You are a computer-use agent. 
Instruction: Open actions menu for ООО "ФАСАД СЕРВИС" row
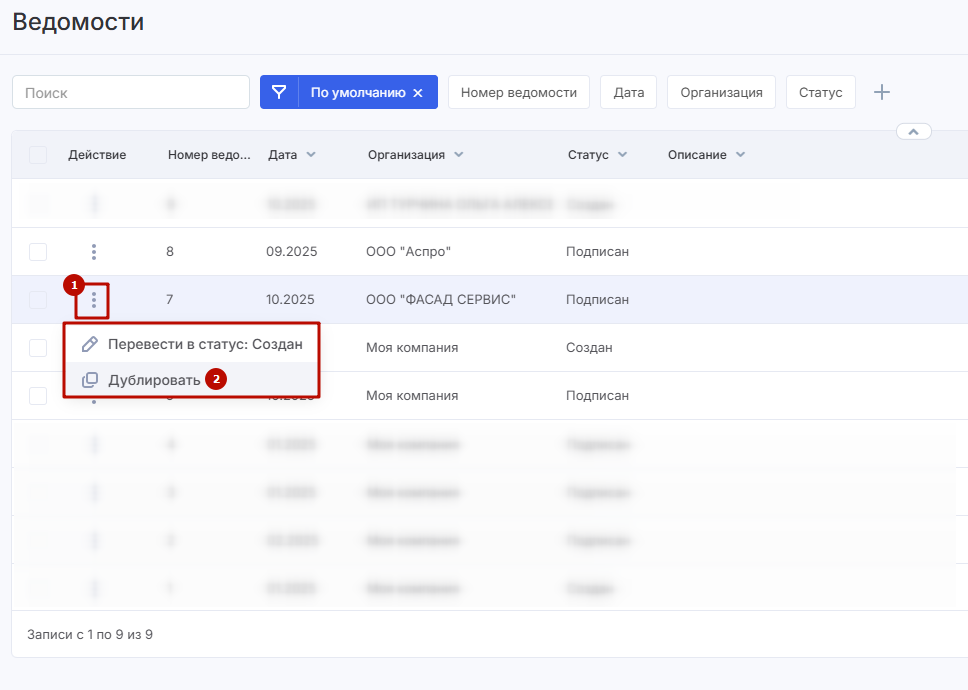pos(94,299)
